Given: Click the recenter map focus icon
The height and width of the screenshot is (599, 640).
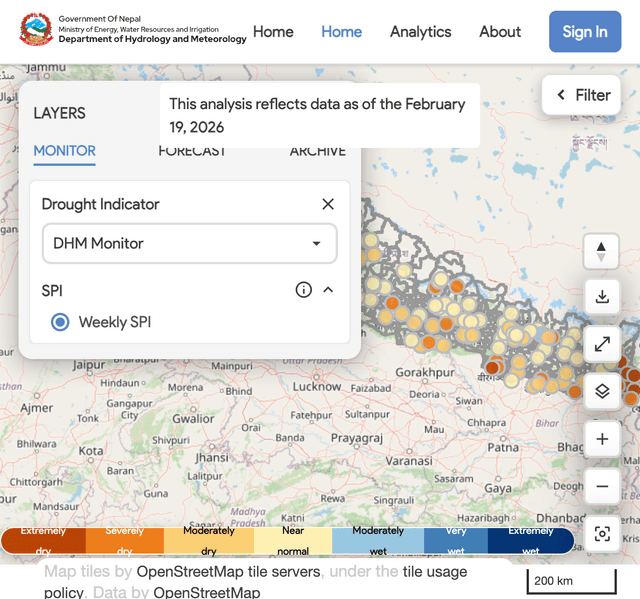Looking at the screenshot, I should [x=601, y=534].
